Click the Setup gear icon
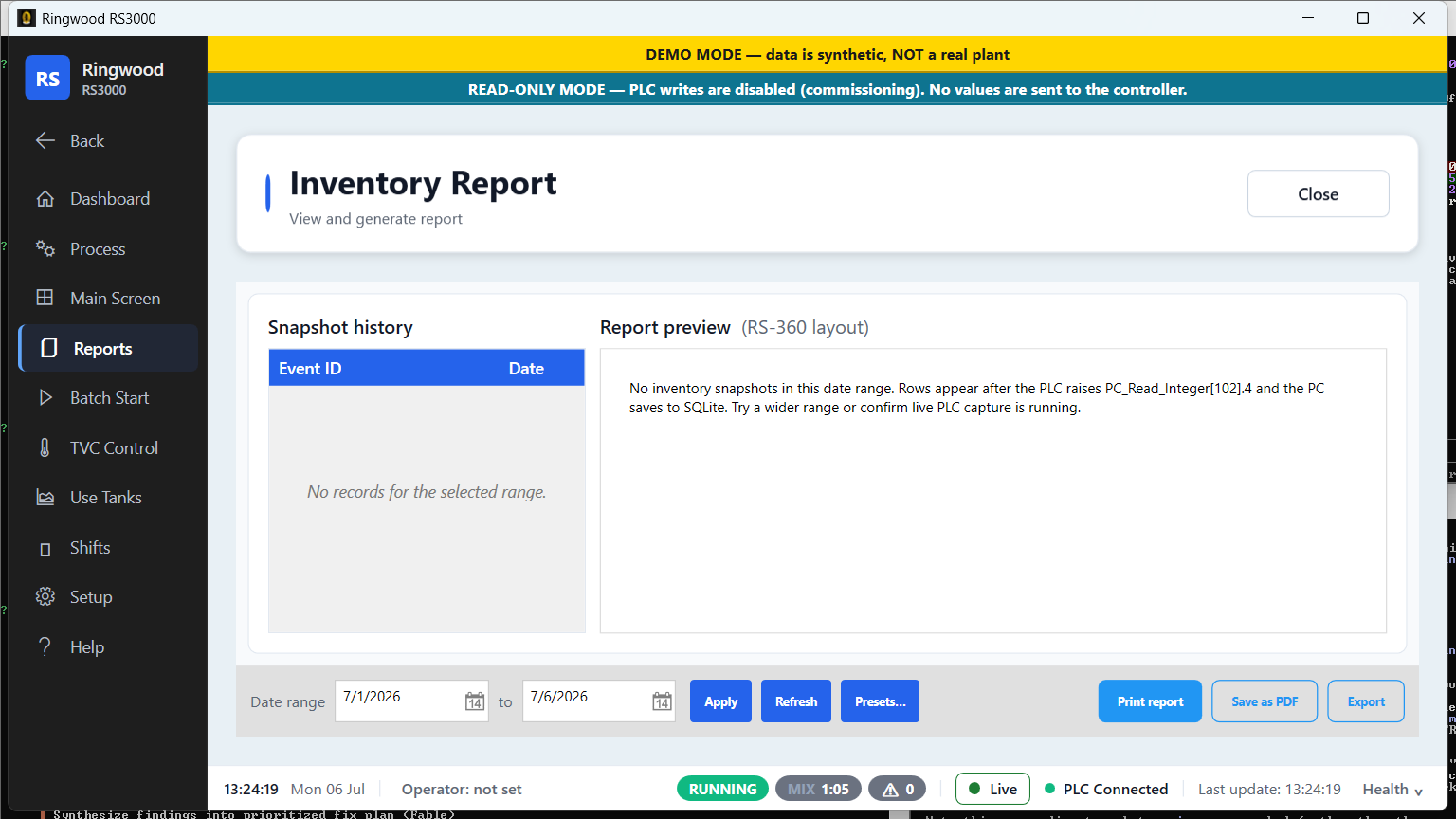 click(x=45, y=597)
